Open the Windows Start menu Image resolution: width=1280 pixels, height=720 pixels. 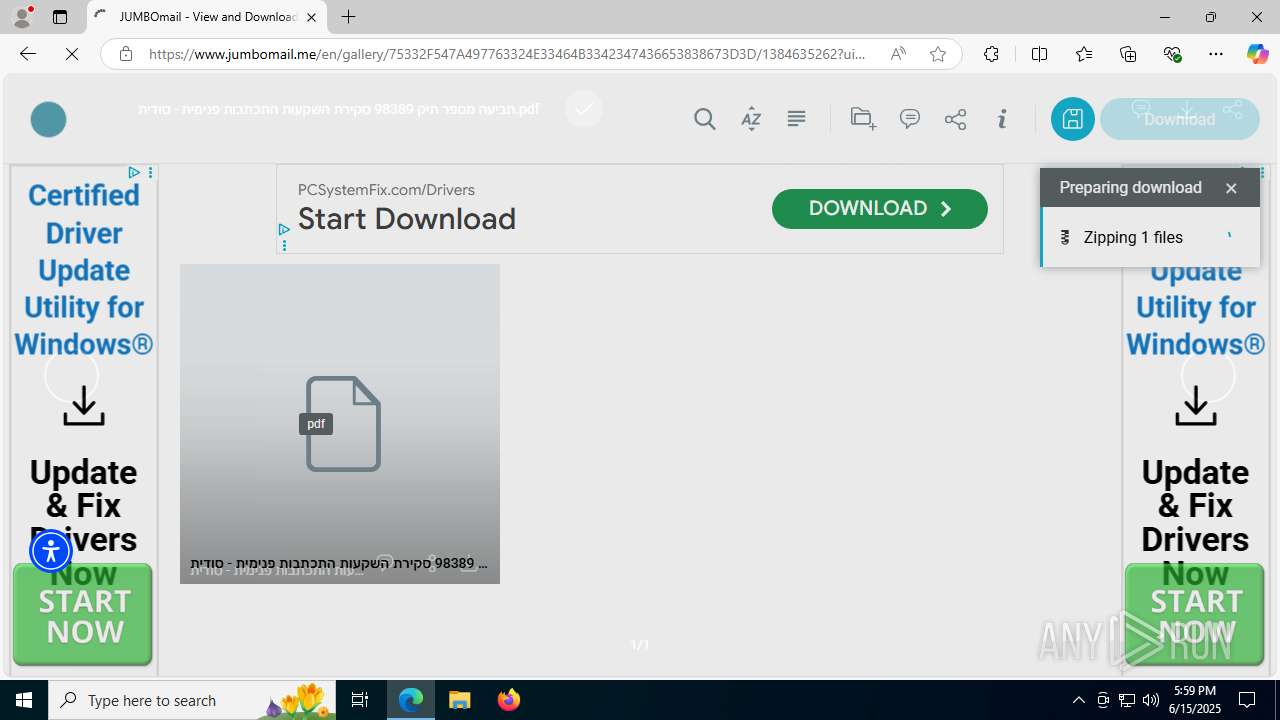[24, 700]
